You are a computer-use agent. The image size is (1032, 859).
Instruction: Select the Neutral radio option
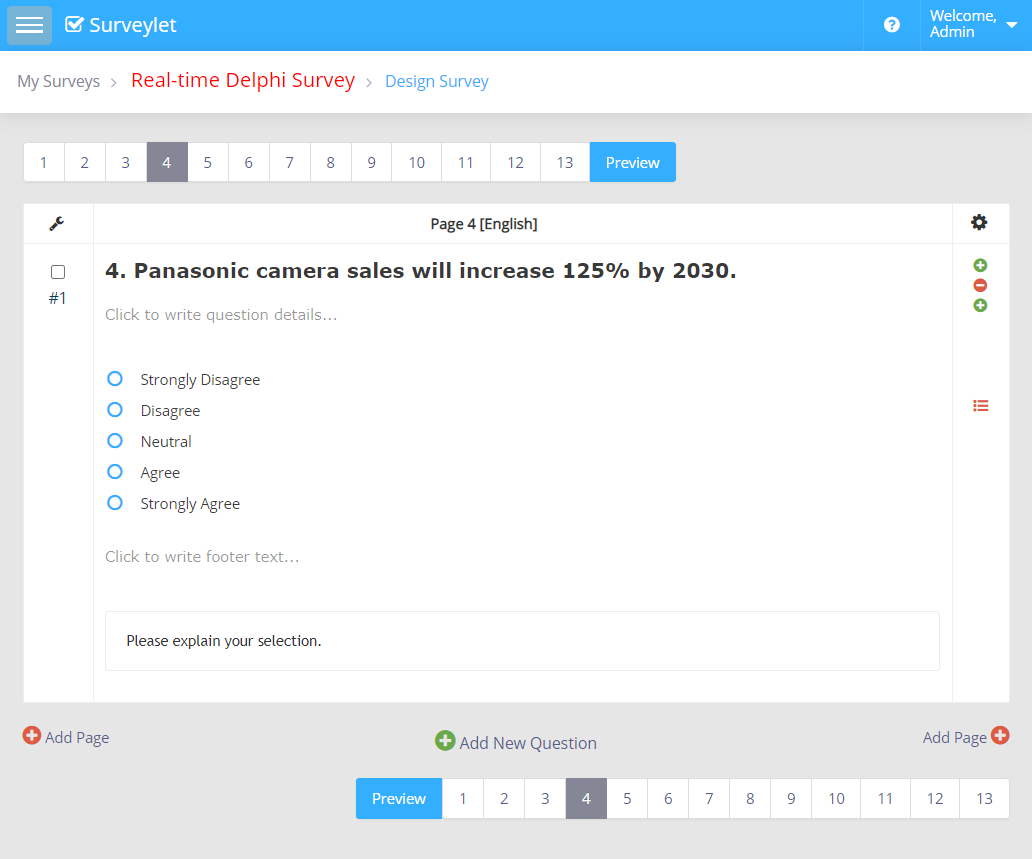click(x=115, y=441)
